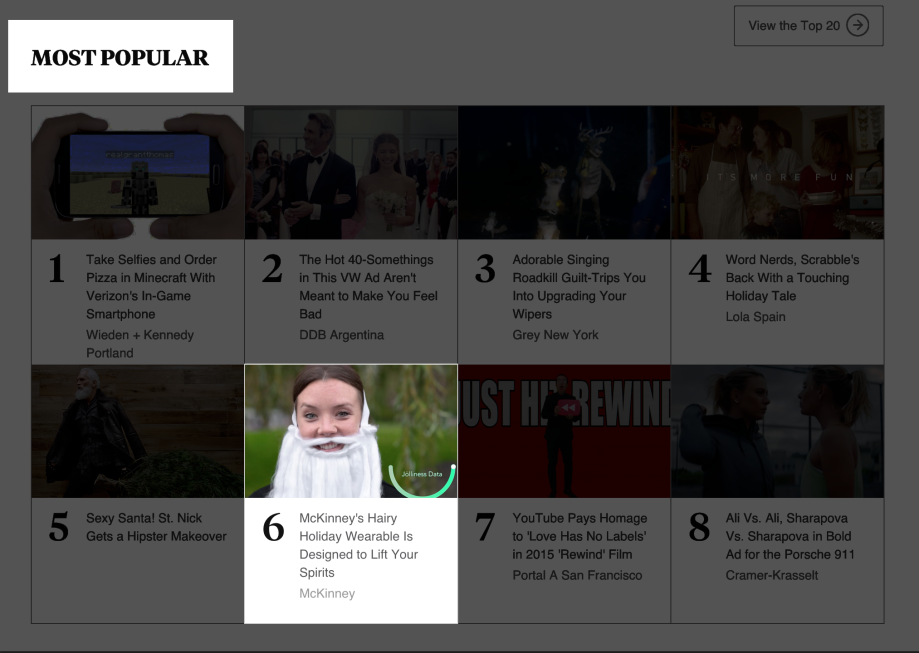Open the Porsche 911 Sharapova thumbnail
Screen dimensions: 919x653
click(777, 431)
